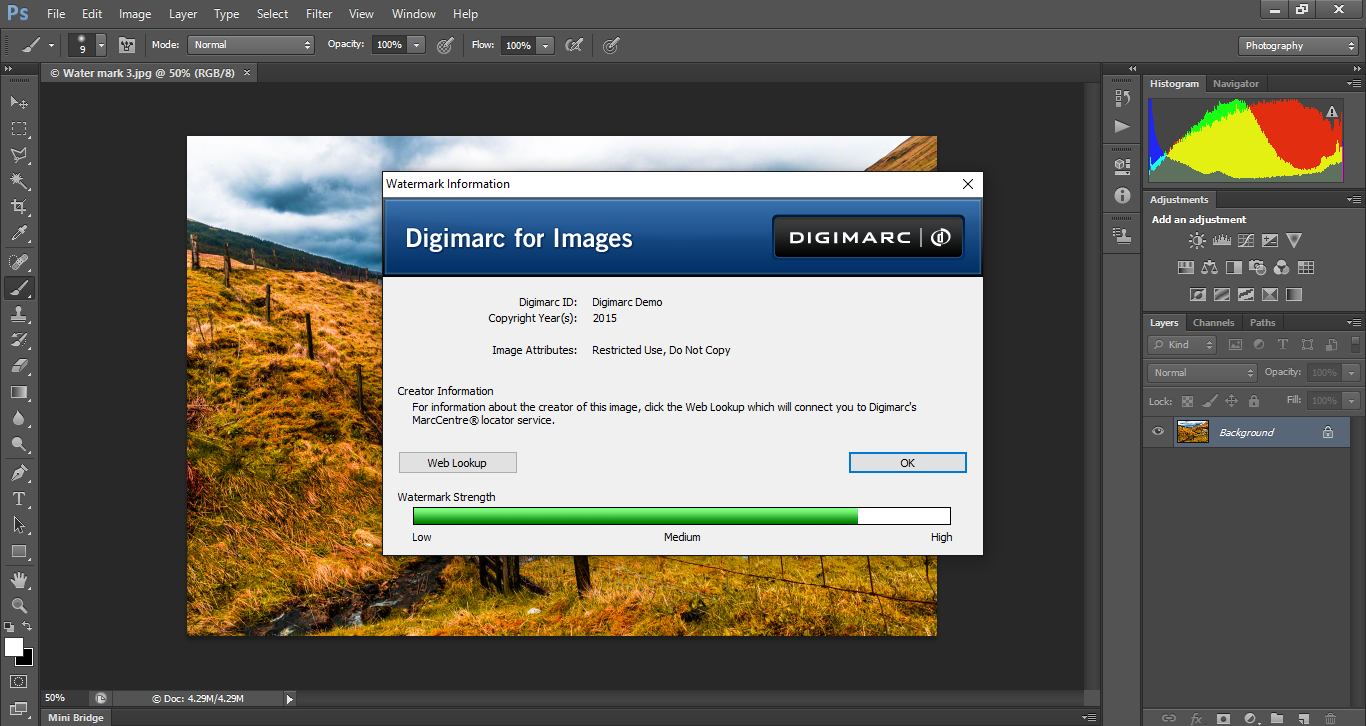
Task: Click the Web Lookup button
Action: [x=457, y=463]
